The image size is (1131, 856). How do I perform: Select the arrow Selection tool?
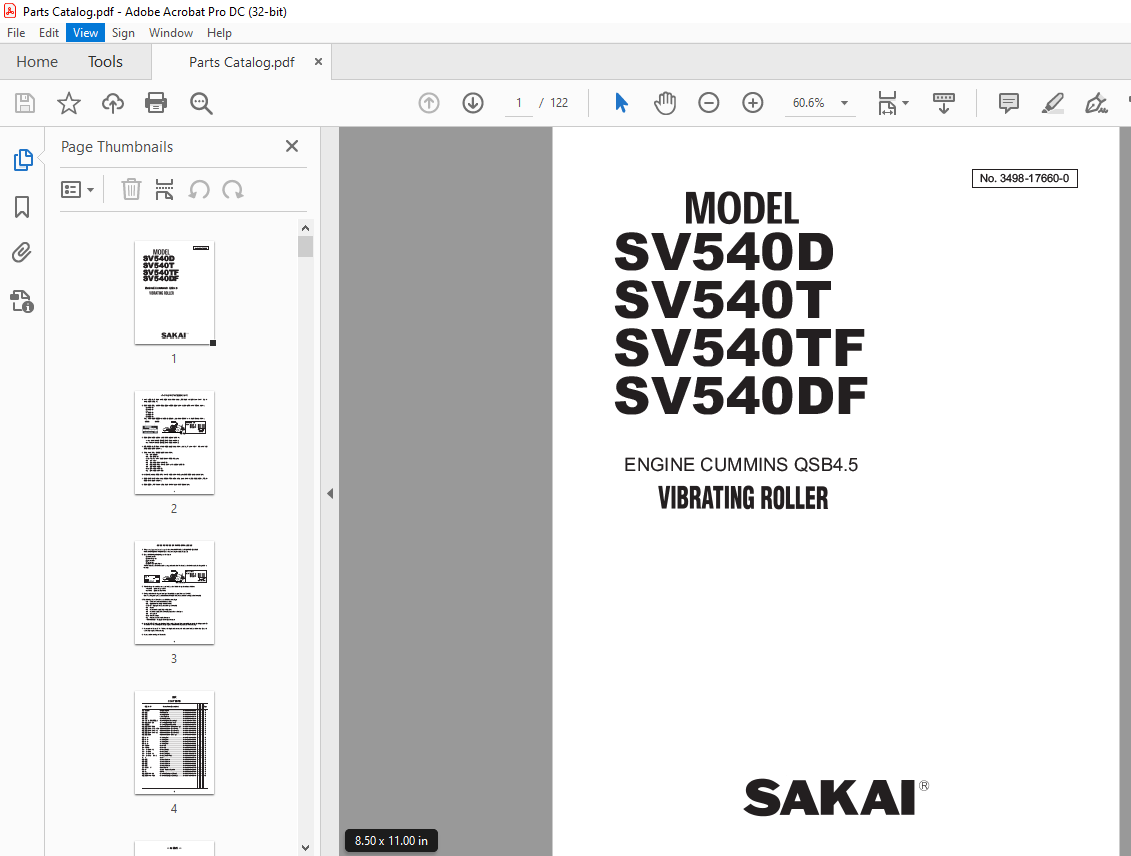(621, 103)
